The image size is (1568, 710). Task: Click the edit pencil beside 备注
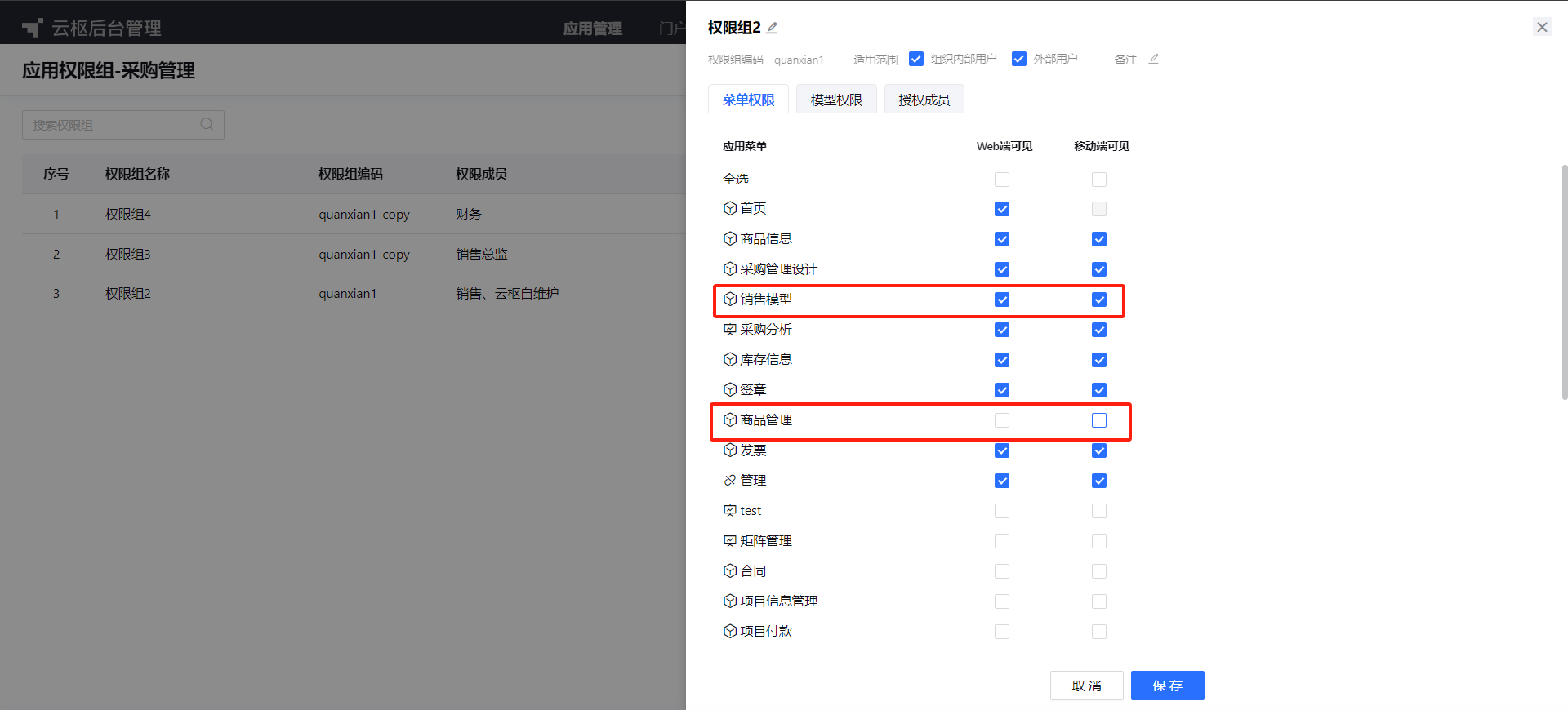[x=1153, y=59]
